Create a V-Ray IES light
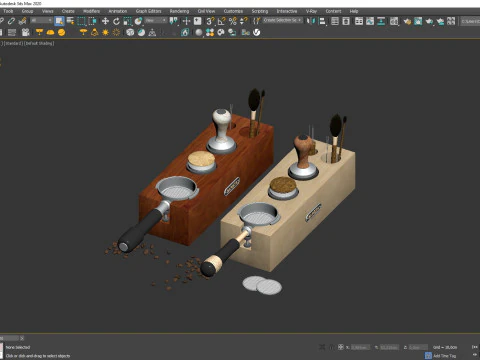Image resolution: width=480 pixels, height=360 pixels. click(x=94, y=32)
